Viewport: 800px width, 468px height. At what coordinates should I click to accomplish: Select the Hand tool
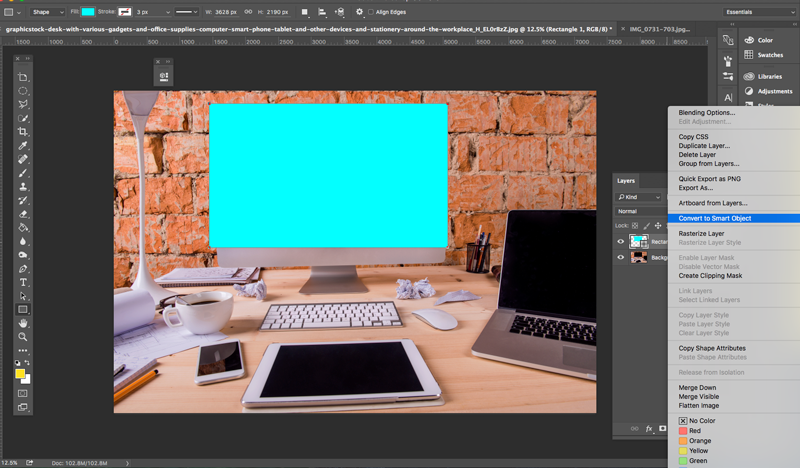(23, 323)
